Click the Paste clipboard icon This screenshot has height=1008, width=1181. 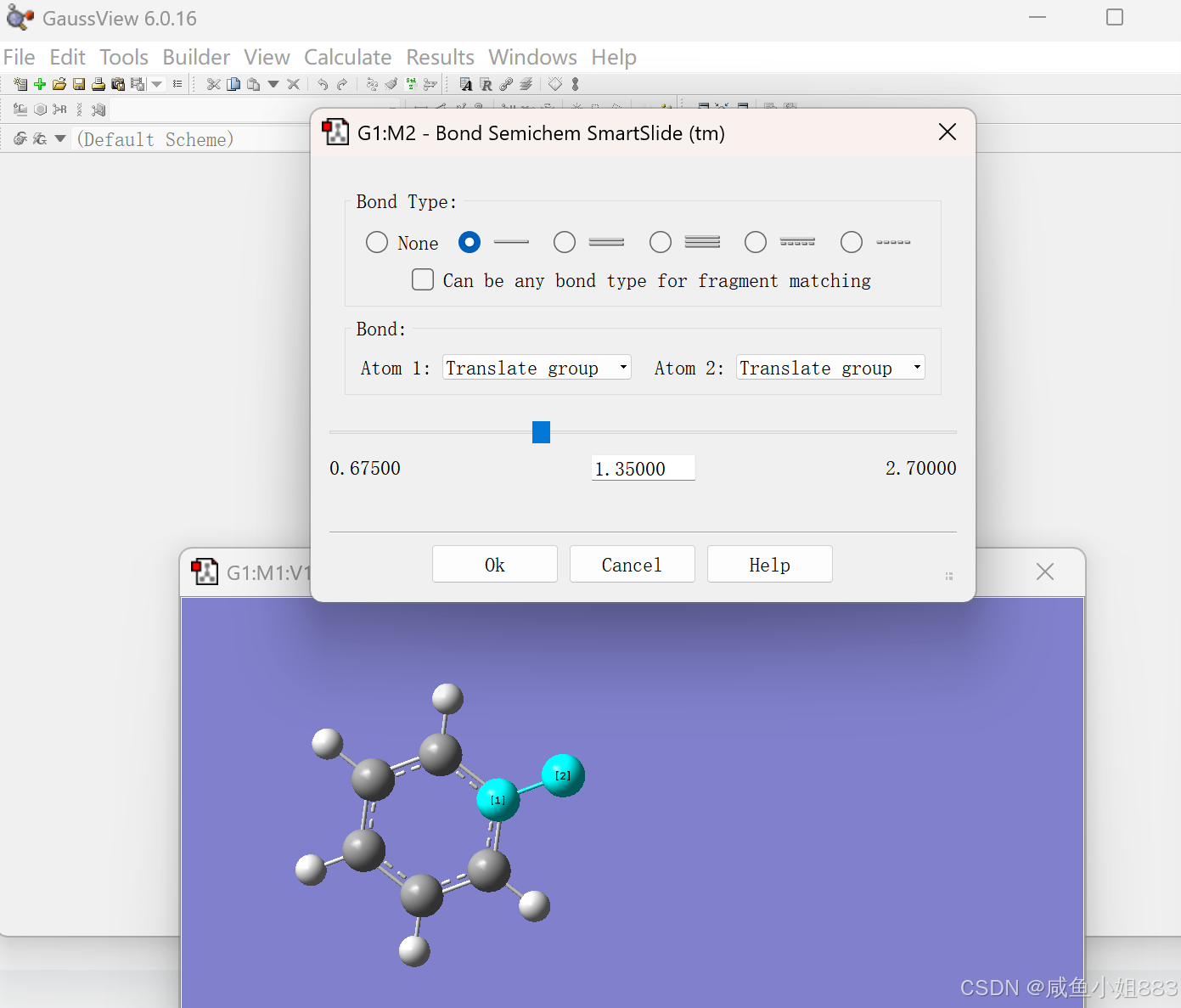pyautogui.click(x=253, y=84)
